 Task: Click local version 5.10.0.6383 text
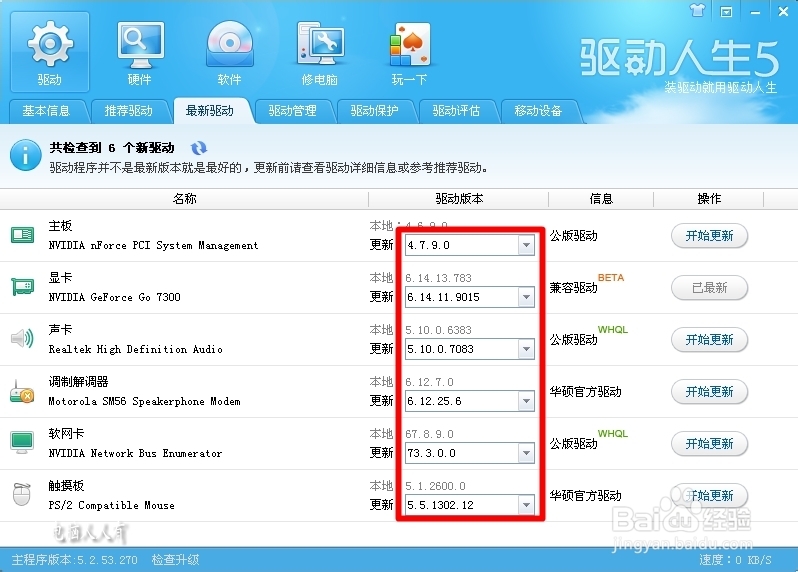pyautogui.click(x=438, y=330)
